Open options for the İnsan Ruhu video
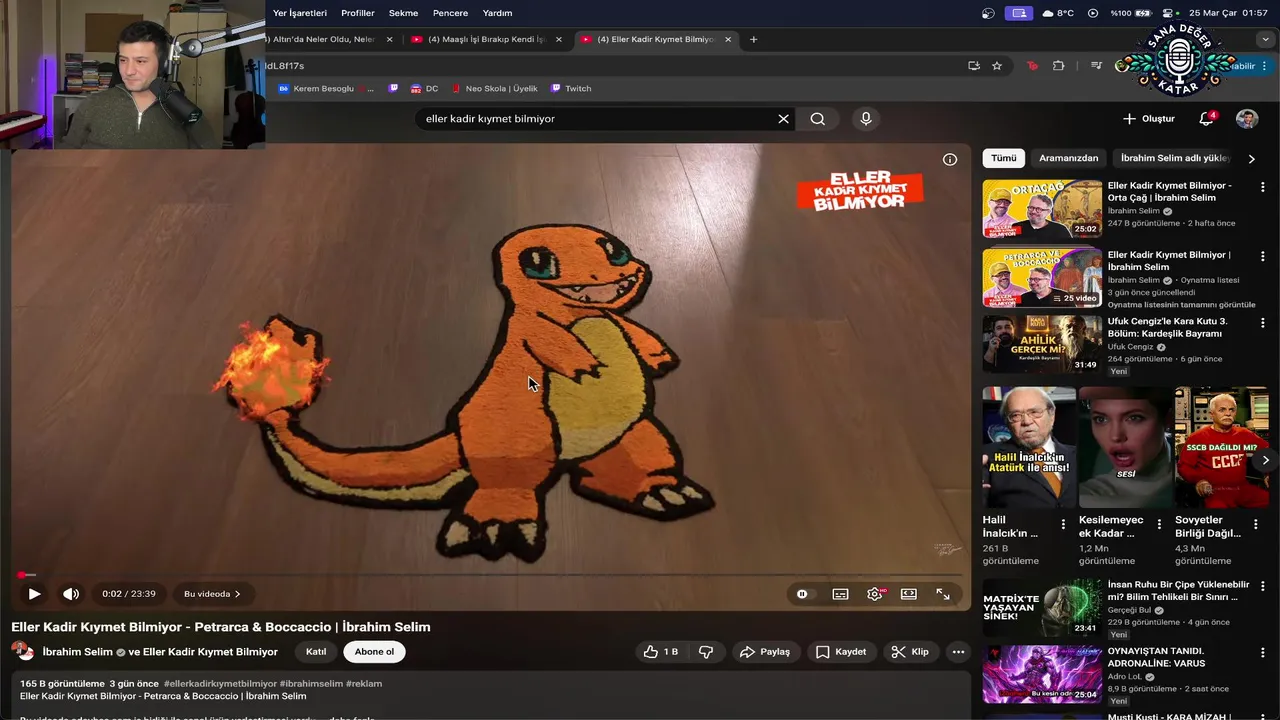The width and height of the screenshot is (1280, 720). [1263, 586]
